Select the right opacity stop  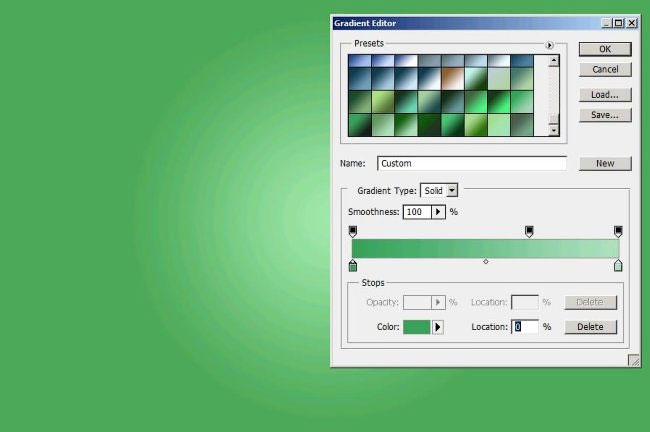coord(618,231)
